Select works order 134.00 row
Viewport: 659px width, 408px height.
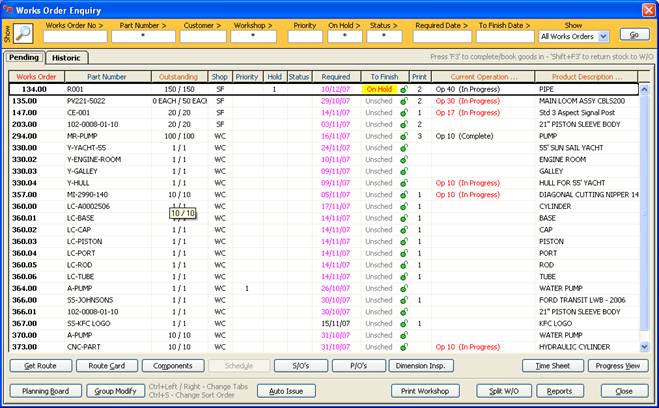coord(324,89)
